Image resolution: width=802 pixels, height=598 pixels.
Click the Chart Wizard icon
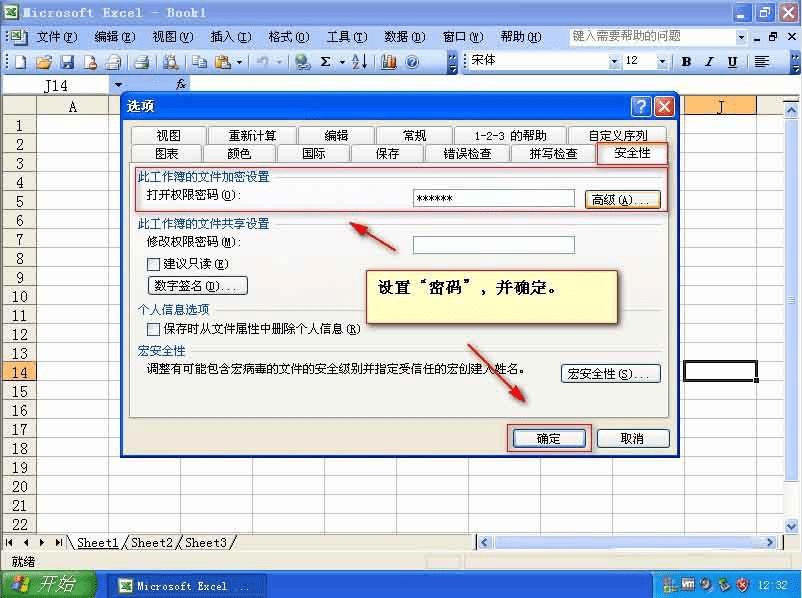[389, 62]
